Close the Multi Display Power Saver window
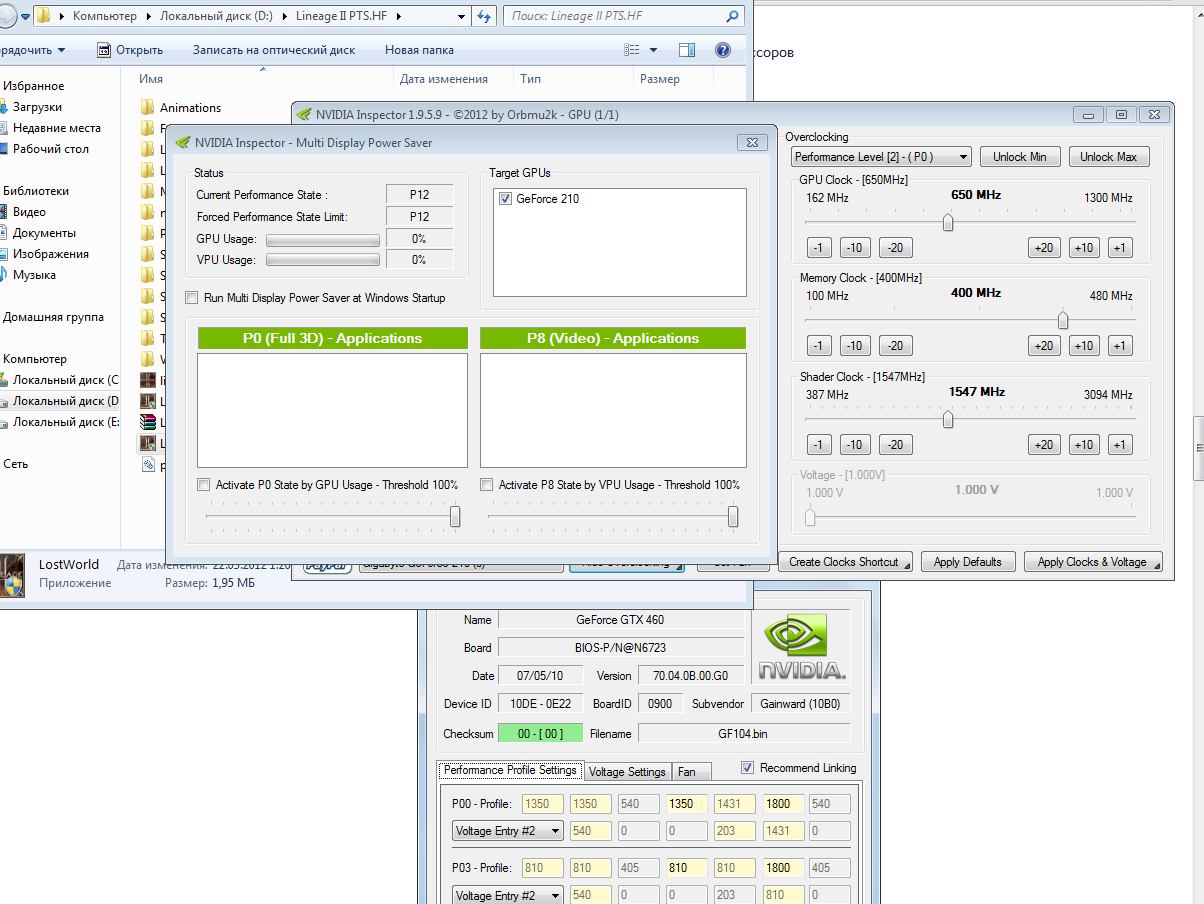Viewport: 1204px width, 904px height. (751, 142)
